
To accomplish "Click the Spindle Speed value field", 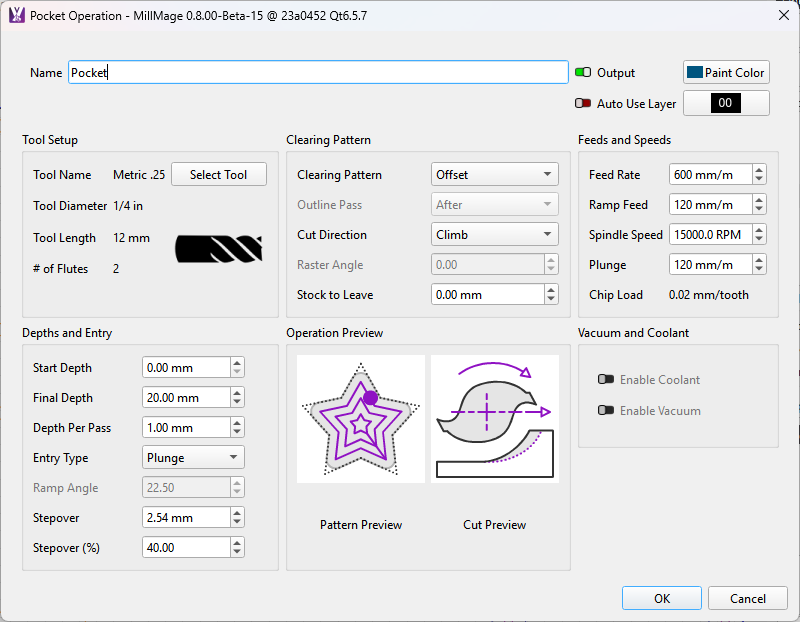I will (710, 235).
